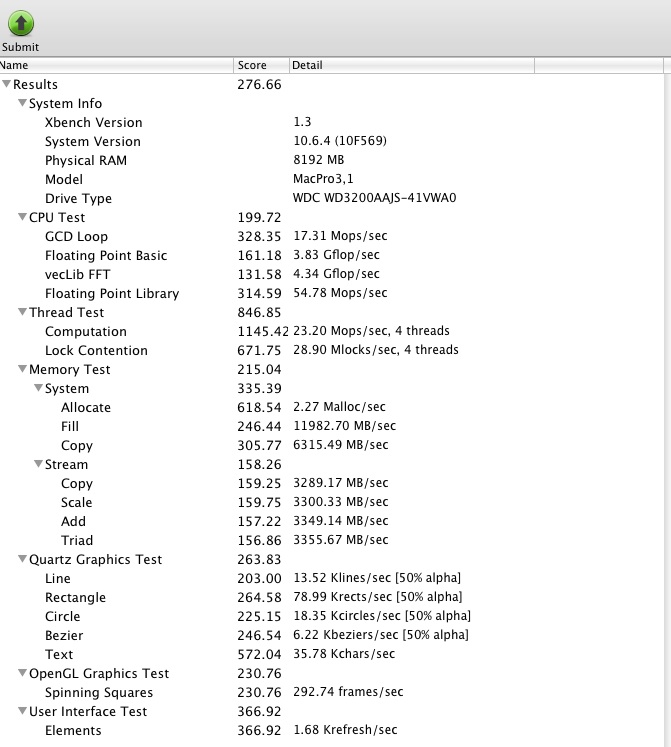Click the 292.74 frames/sec detail

[348, 692]
